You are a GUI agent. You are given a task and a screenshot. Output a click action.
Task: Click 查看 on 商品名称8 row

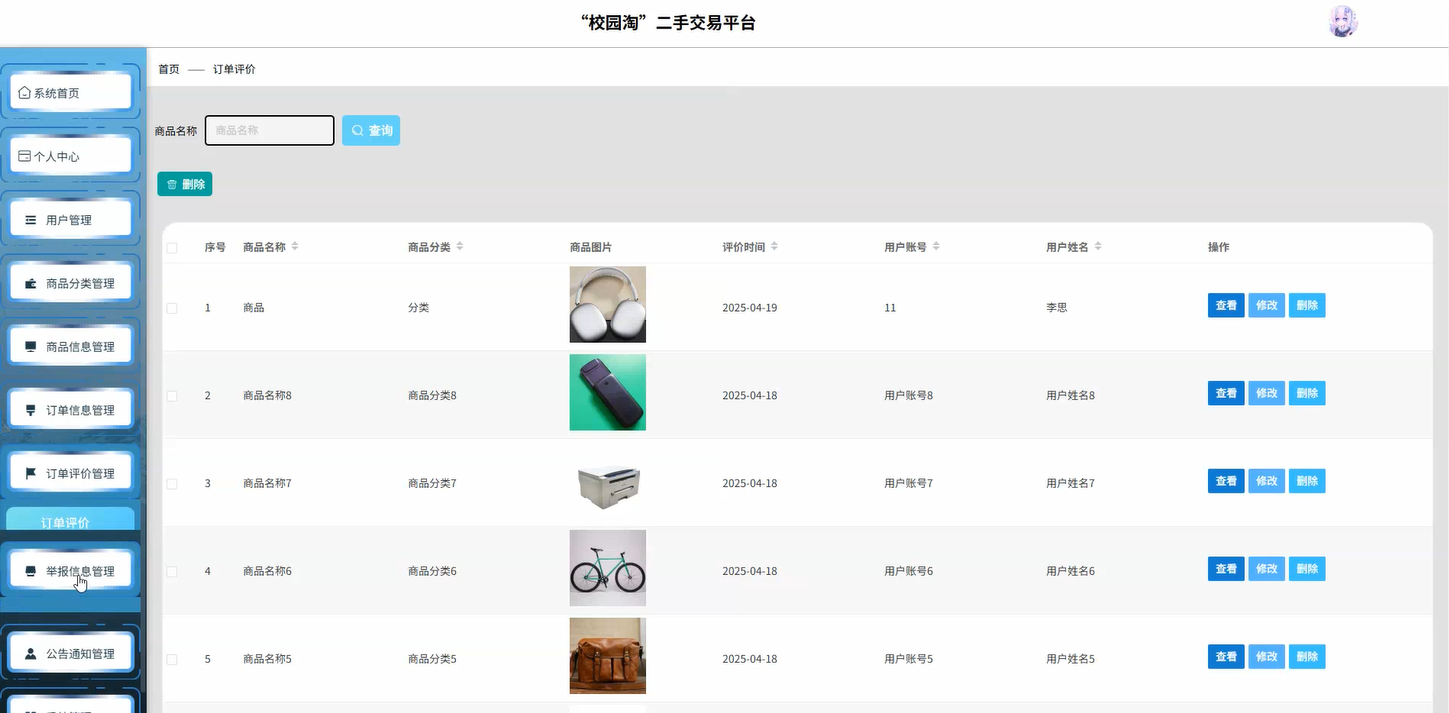(x=1225, y=393)
